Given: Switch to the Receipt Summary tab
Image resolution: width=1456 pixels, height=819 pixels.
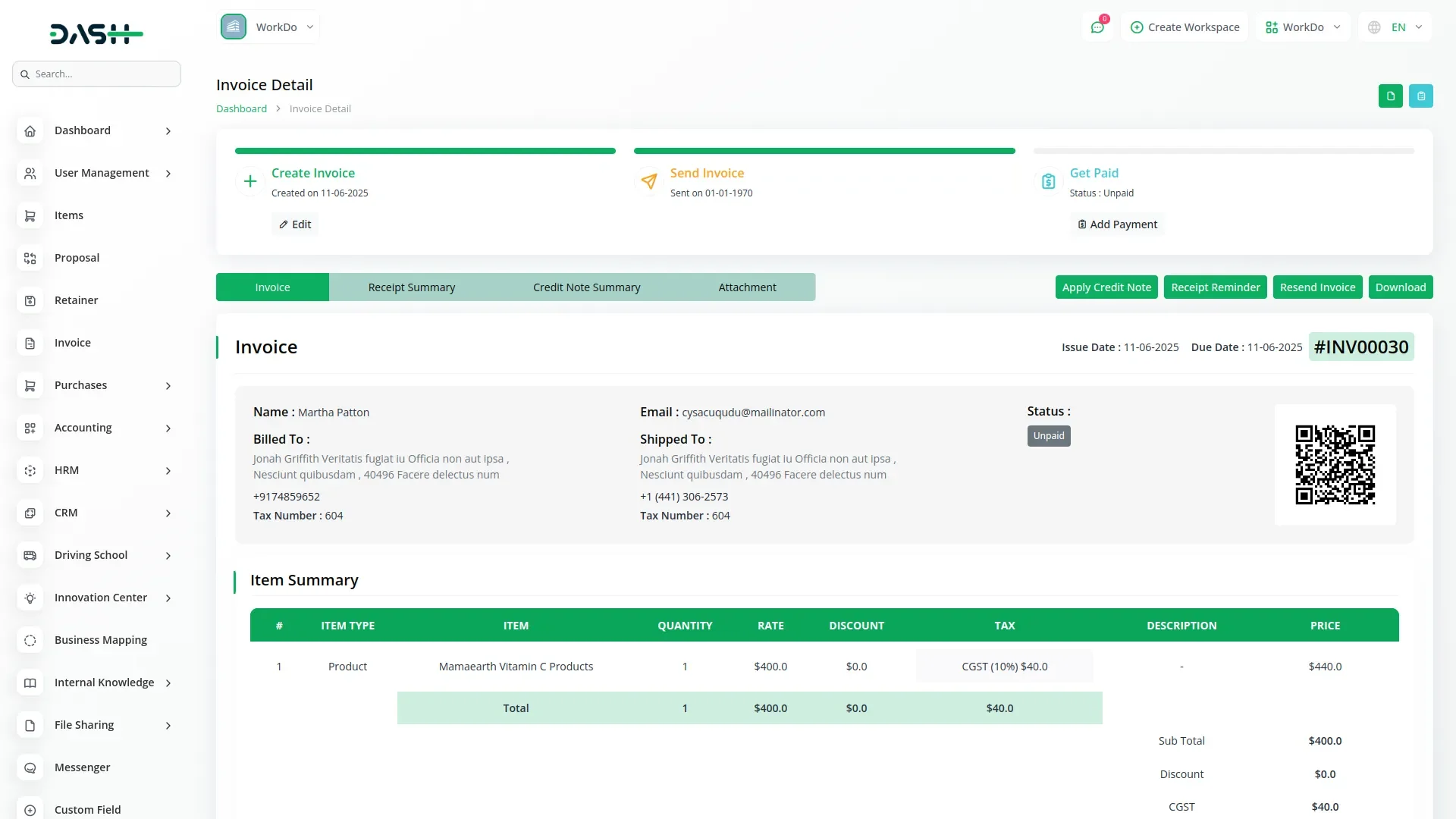Looking at the screenshot, I should click(x=411, y=287).
